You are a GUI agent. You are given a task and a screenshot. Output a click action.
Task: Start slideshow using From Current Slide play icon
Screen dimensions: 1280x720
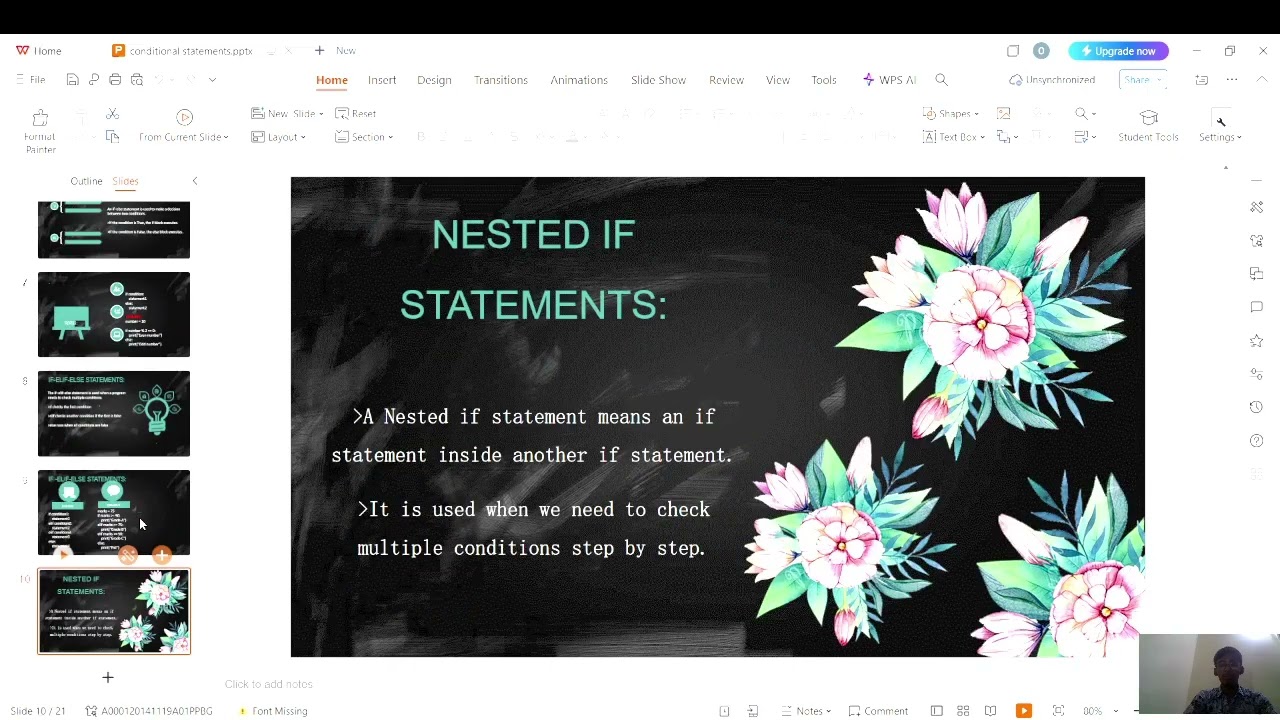(x=184, y=117)
